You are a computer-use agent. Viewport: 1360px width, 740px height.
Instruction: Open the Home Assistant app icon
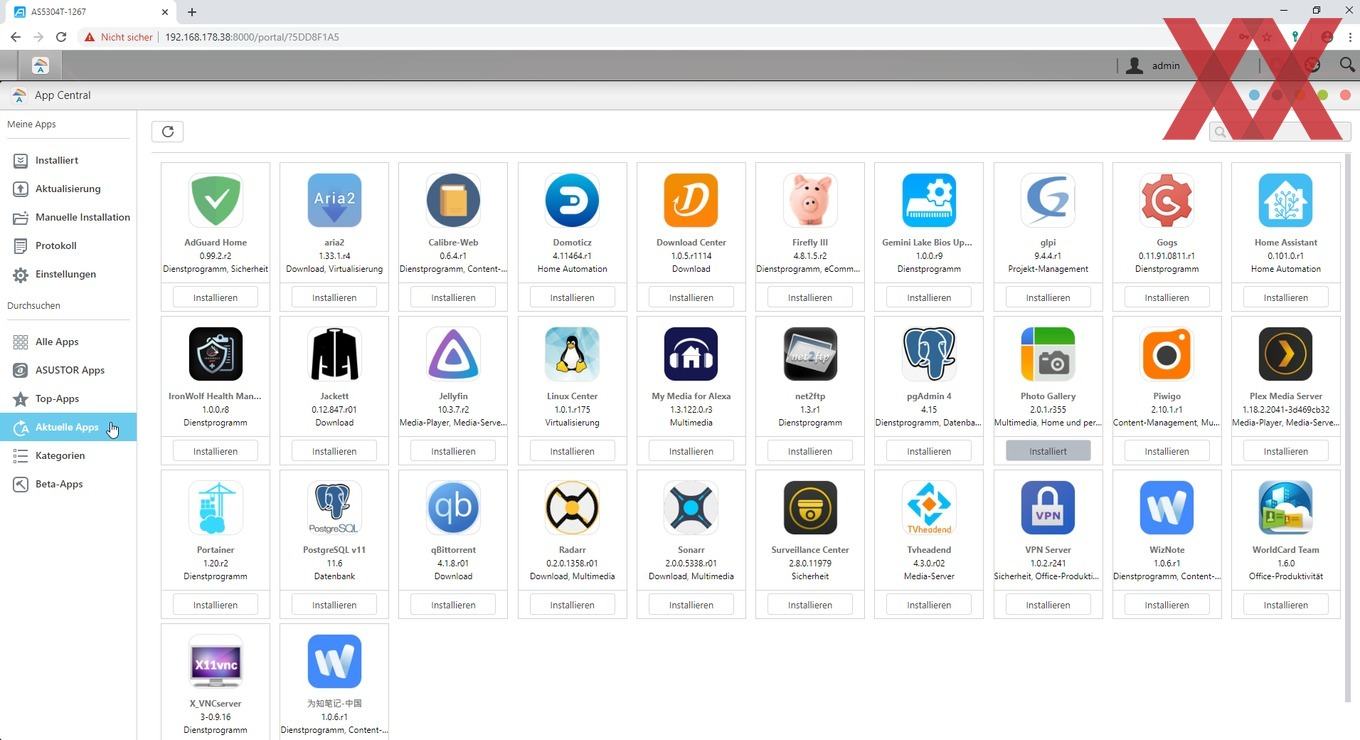1286,200
